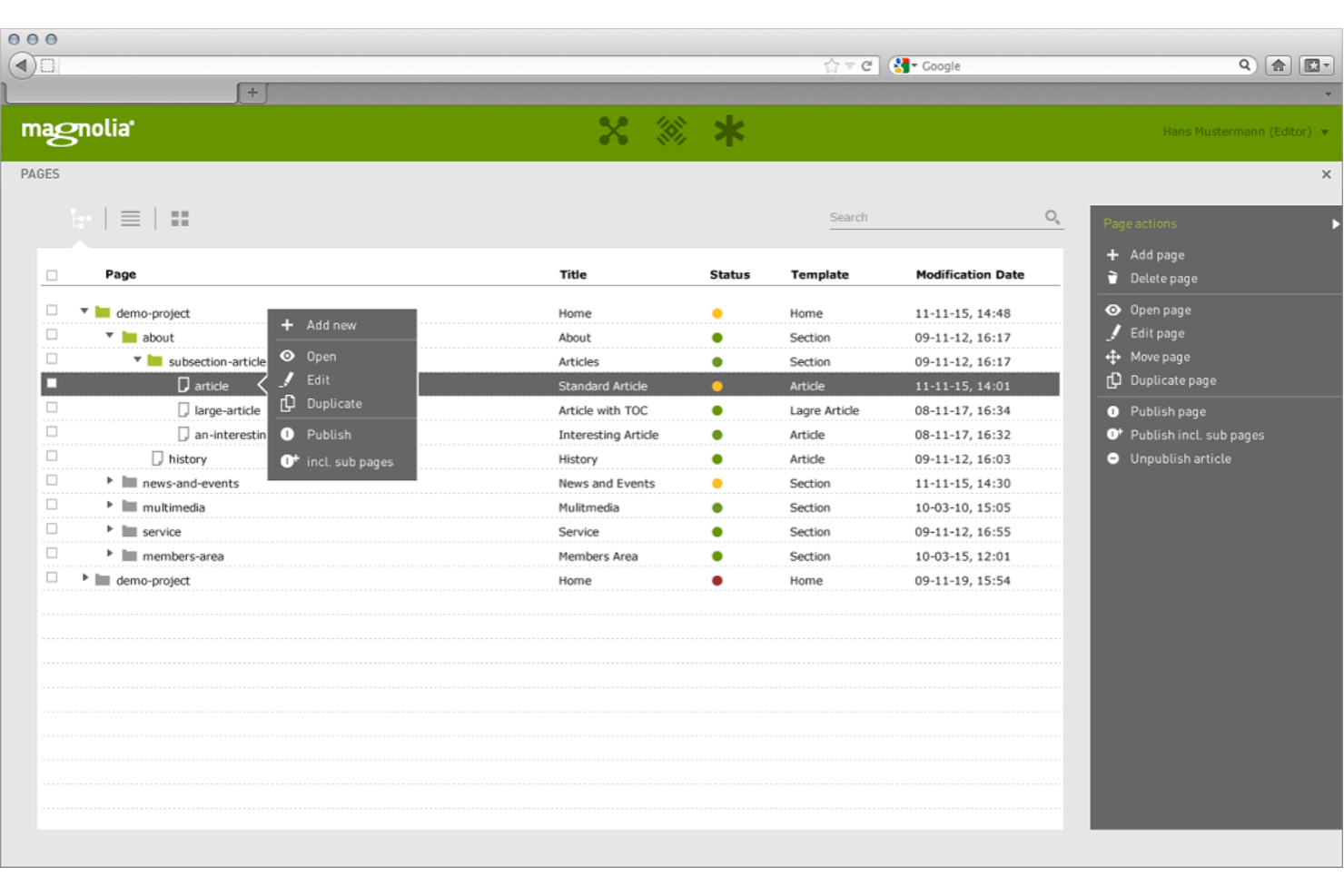This screenshot has width=1344, height=896.
Task: Expand the last demo-project node
Action: tap(85, 578)
